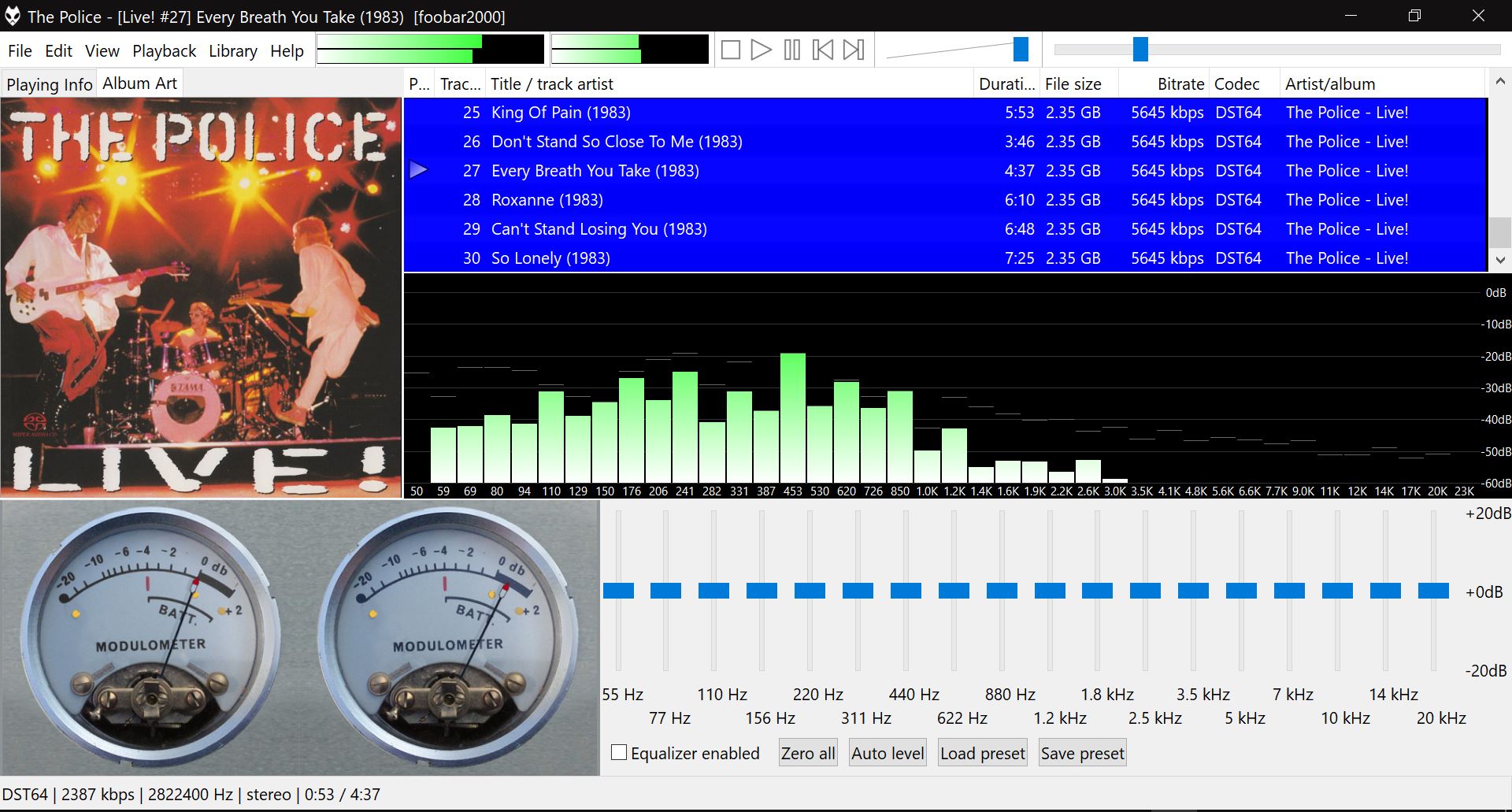The width and height of the screenshot is (1512, 812).
Task: Click the 1.2 kHz equalizer slider
Action: click(x=1051, y=591)
